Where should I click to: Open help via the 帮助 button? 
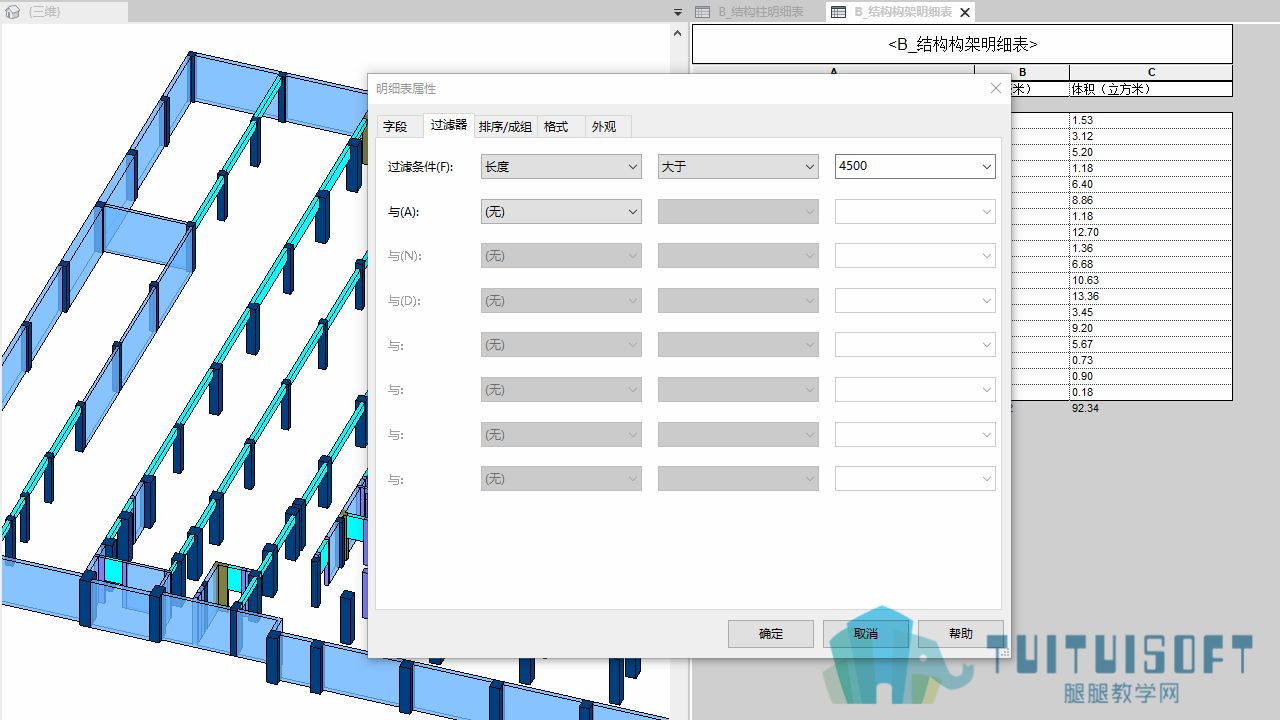(961, 634)
